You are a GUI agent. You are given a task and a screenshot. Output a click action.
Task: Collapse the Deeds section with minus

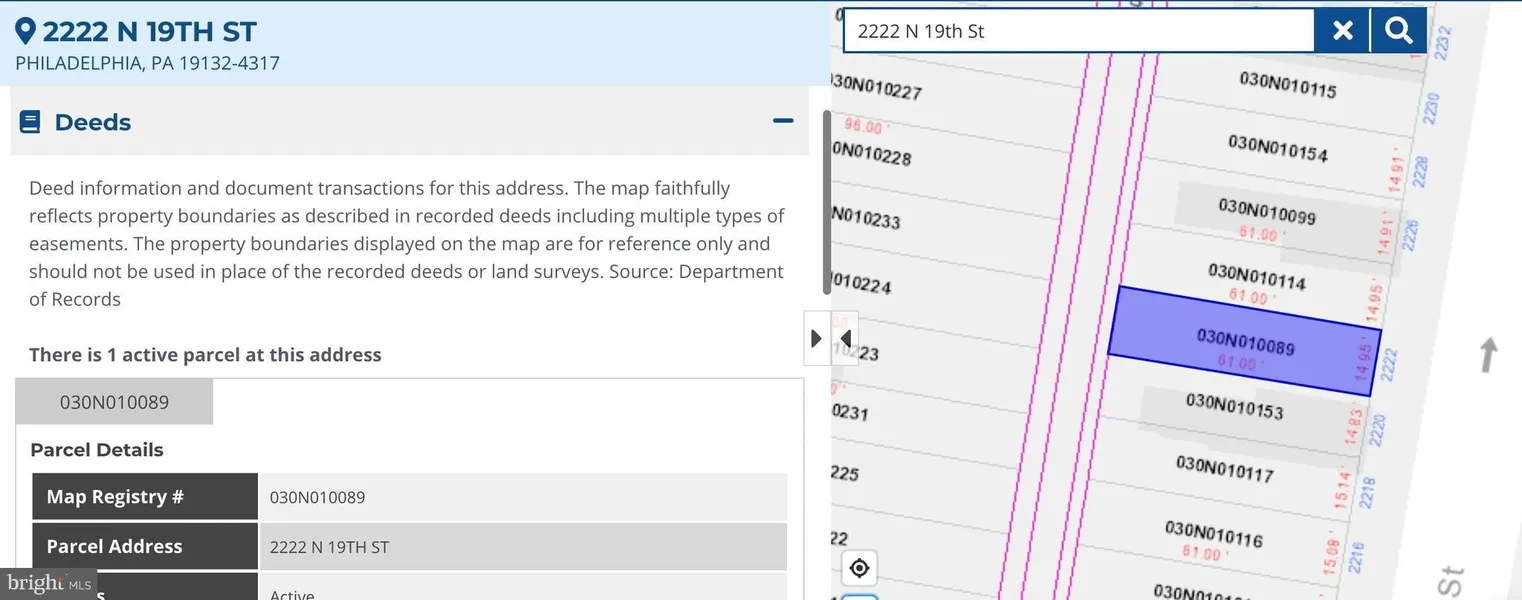[783, 121]
